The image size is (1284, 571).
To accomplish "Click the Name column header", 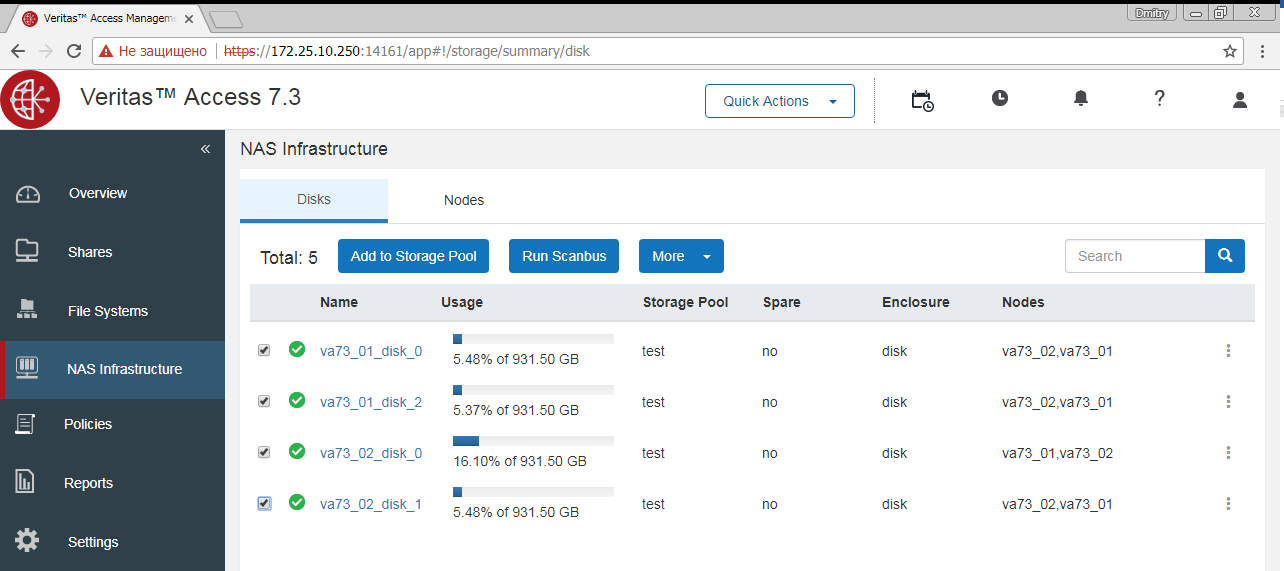I will click(339, 302).
